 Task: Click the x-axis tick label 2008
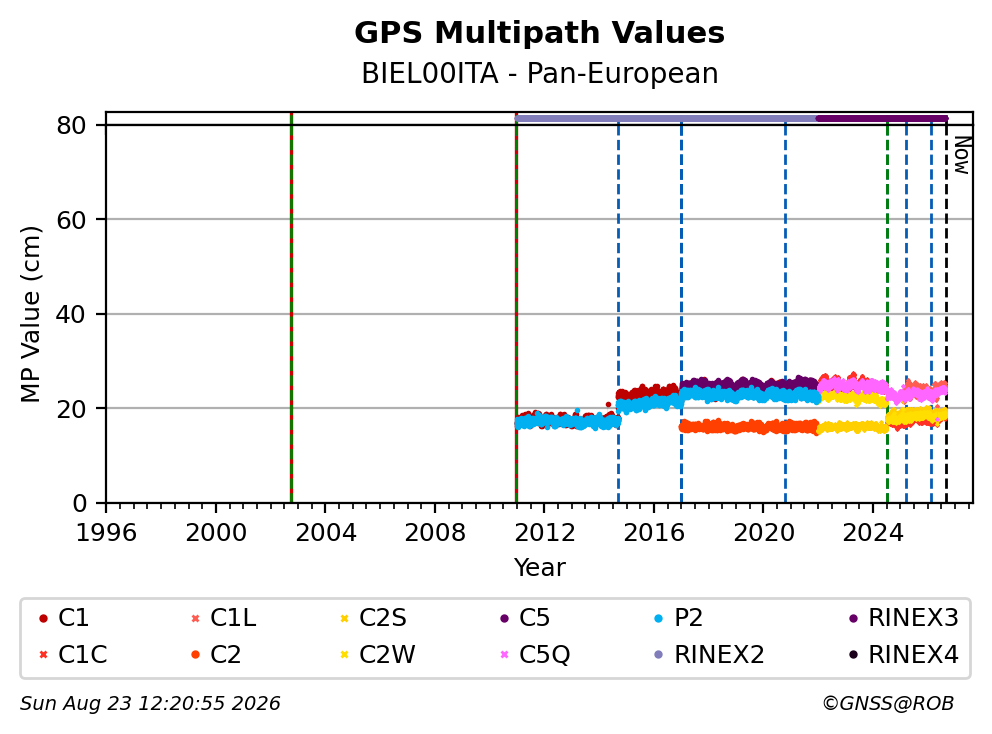(x=435, y=533)
